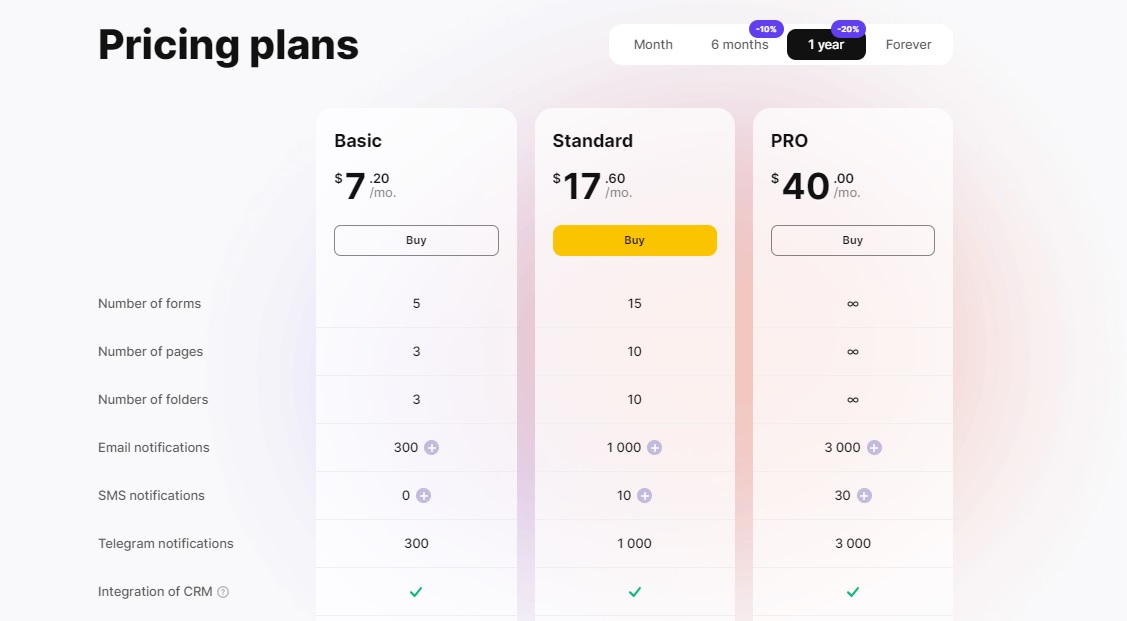The height and width of the screenshot is (621, 1127).
Task: Click the plus icon beside Basic email notifications
Action: click(x=433, y=447)
